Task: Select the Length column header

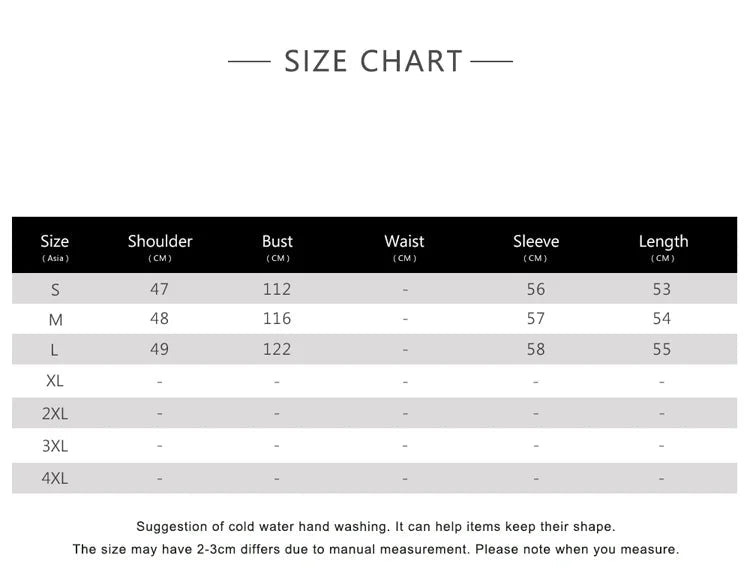Action: pyautogui.click(x=663, y=246)
